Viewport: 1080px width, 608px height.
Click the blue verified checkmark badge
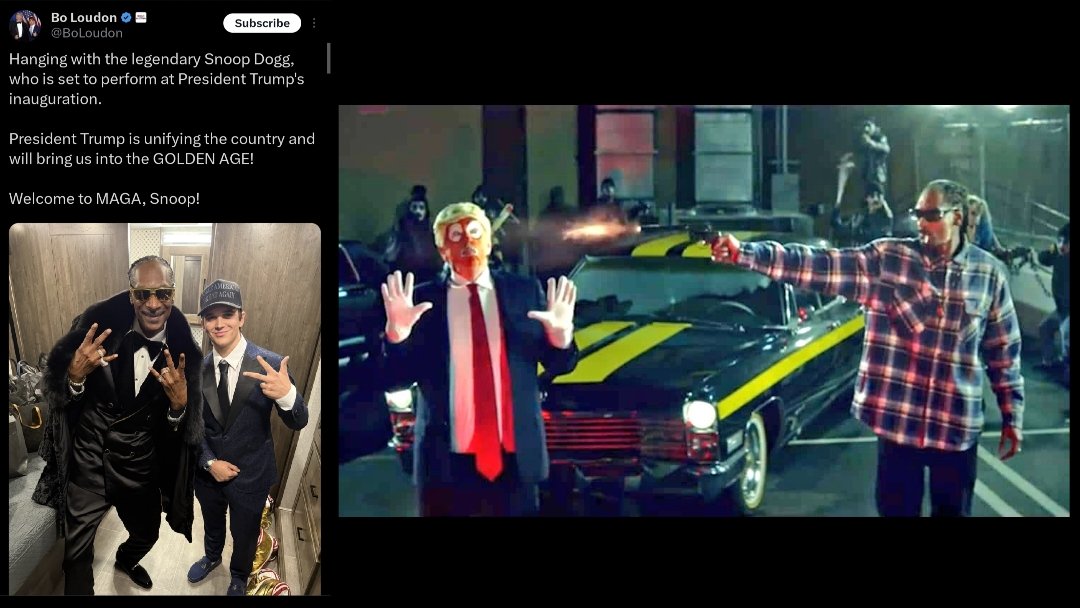point(126,18)
